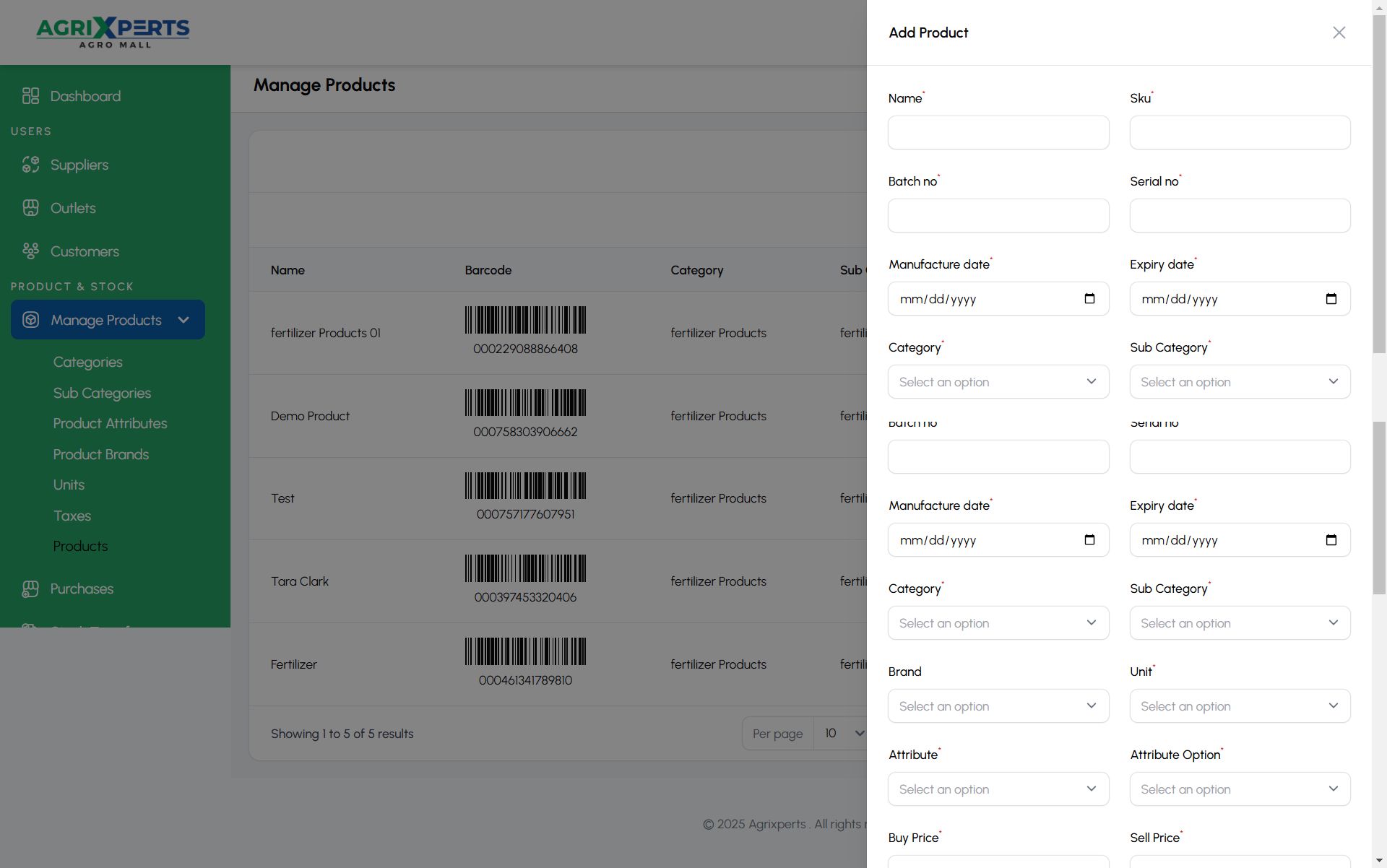Open the Brand dropdown

click(998, 706)
